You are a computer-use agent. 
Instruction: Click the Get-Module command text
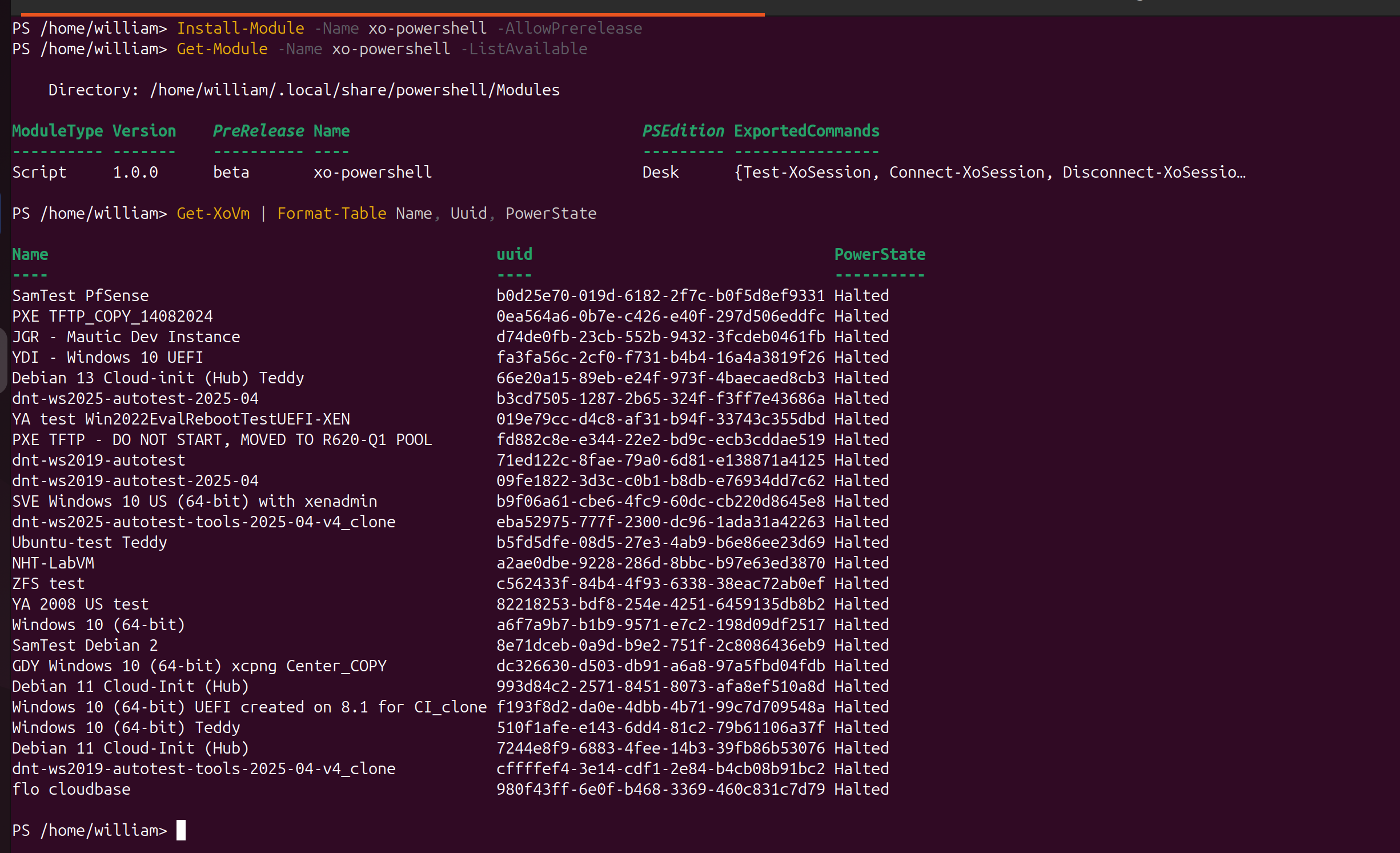point(222,49)
